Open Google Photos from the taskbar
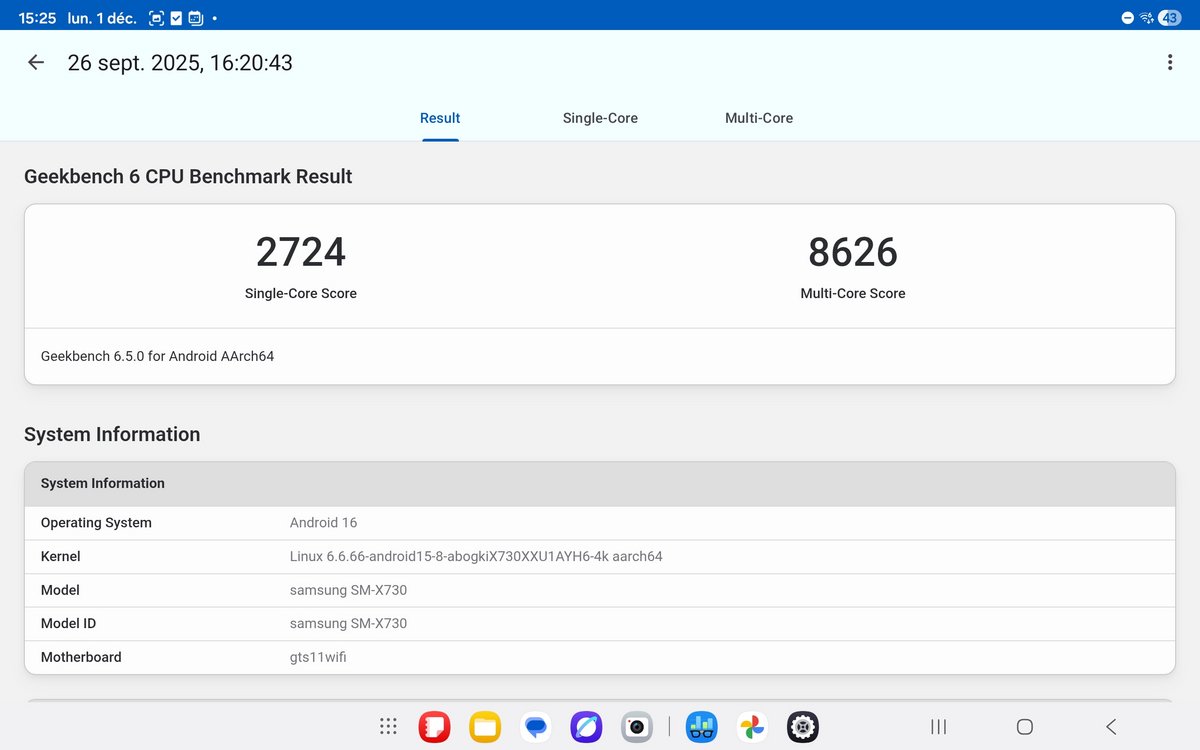The image size is (1200, 750). 751,726
